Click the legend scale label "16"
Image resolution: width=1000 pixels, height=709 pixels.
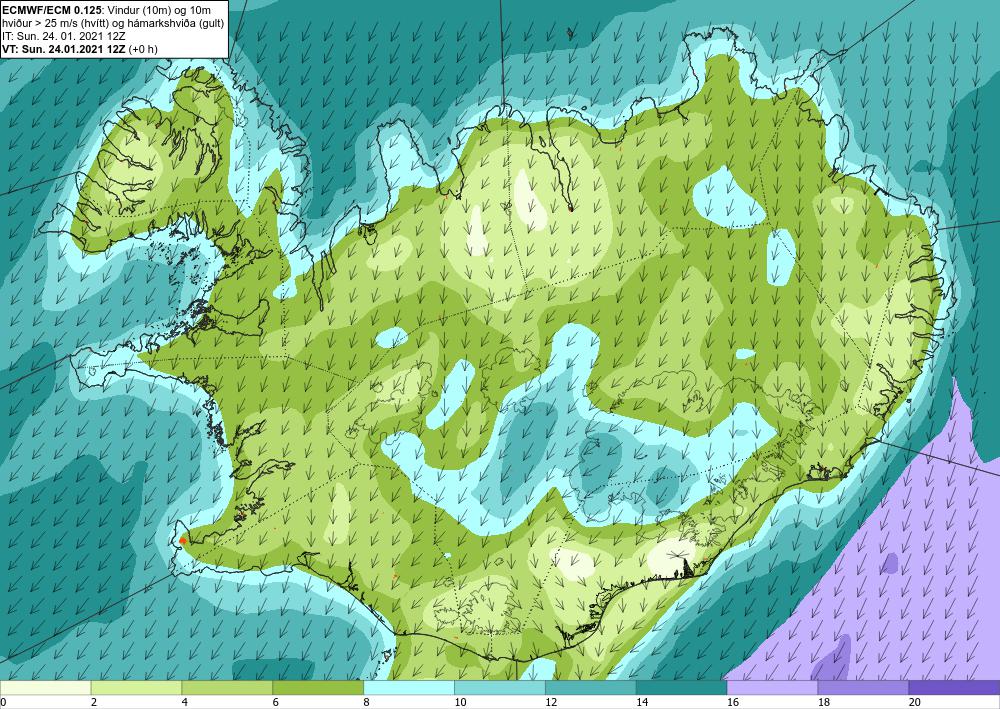[733, 703]
